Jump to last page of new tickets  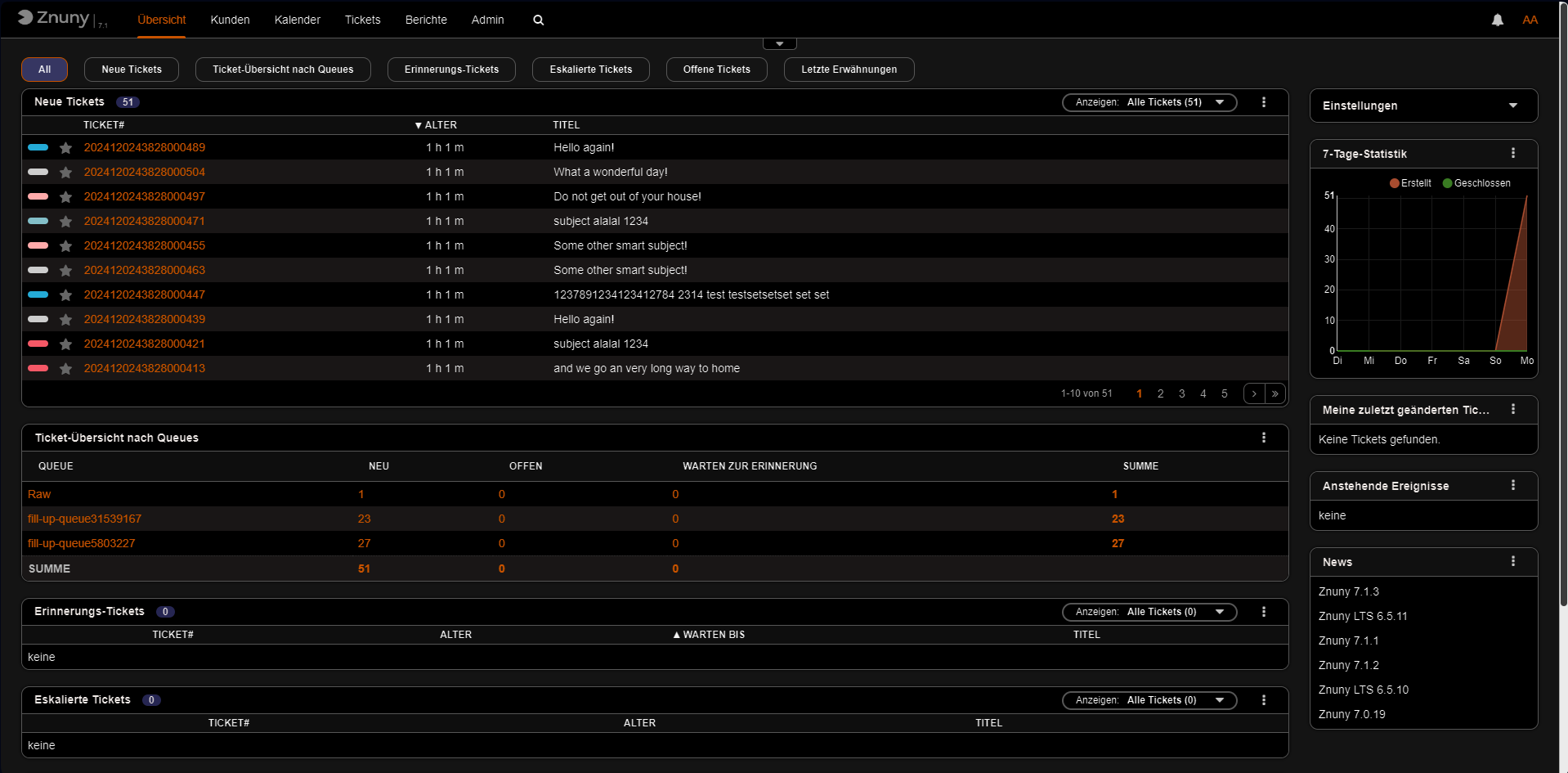[1275, 394]
